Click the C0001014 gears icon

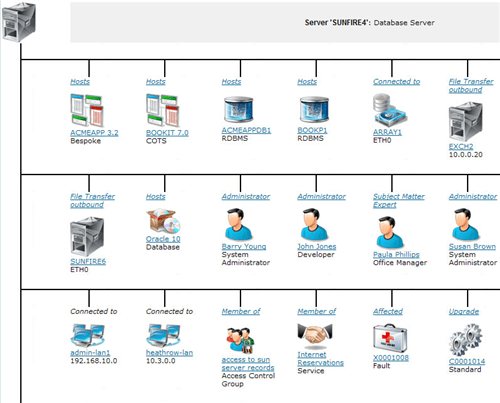tap(466, 340)
